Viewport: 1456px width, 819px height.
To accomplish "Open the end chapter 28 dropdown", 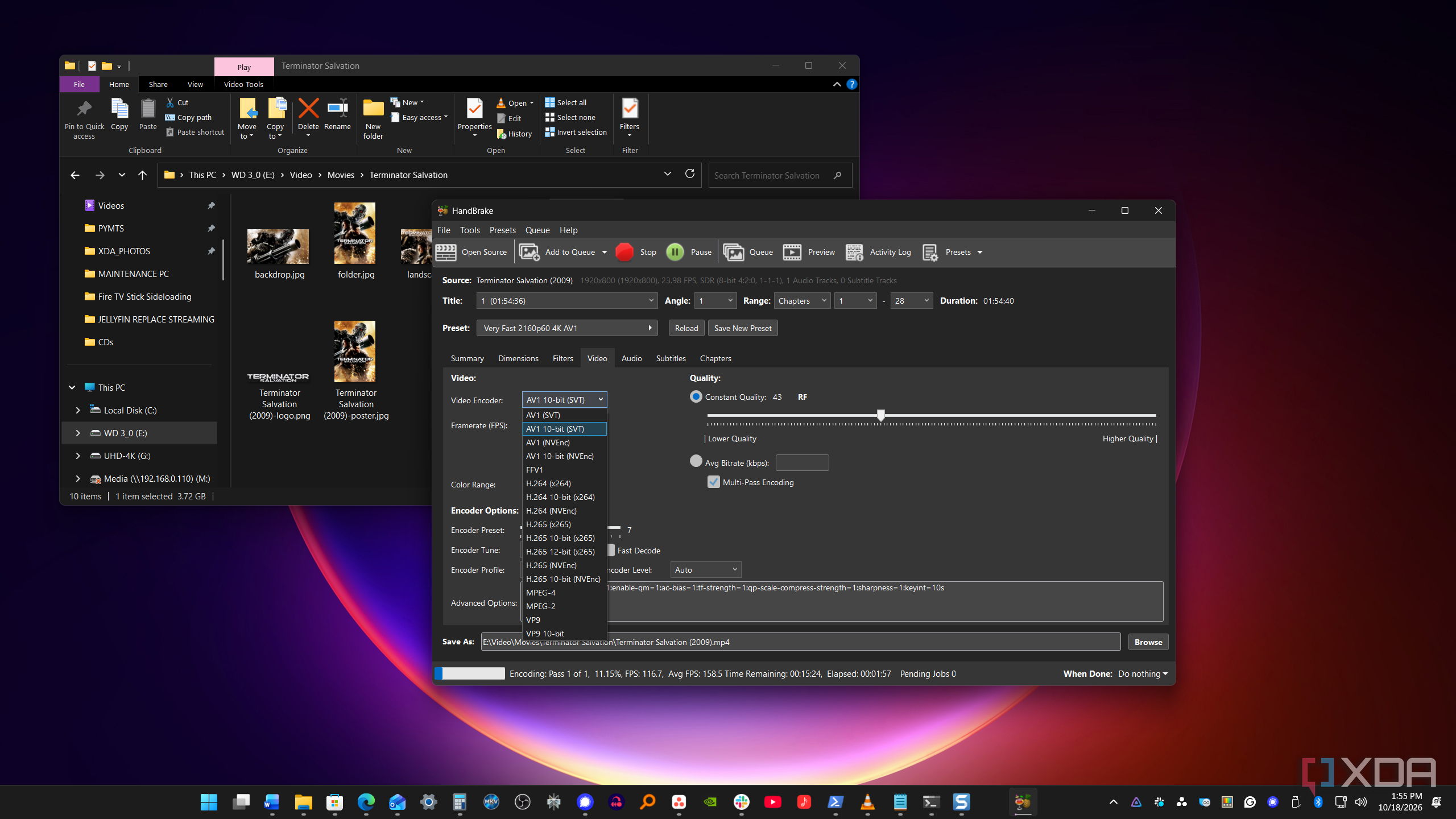I will [x=912, y=301].
